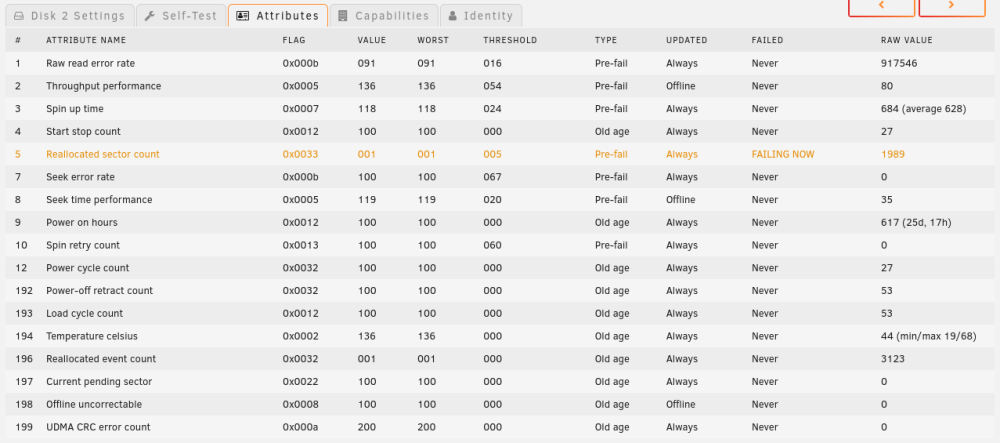Viewport: 1000px width, 443px height.
Task: Click the WORST column header
Action: (433, 40)
